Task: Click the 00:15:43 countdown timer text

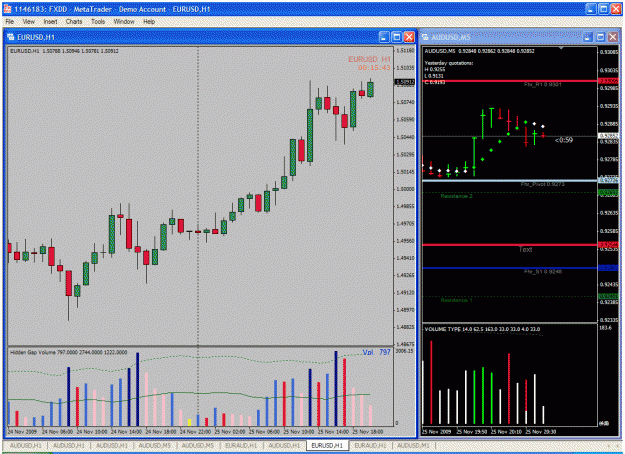Action: tap(374, 68)
